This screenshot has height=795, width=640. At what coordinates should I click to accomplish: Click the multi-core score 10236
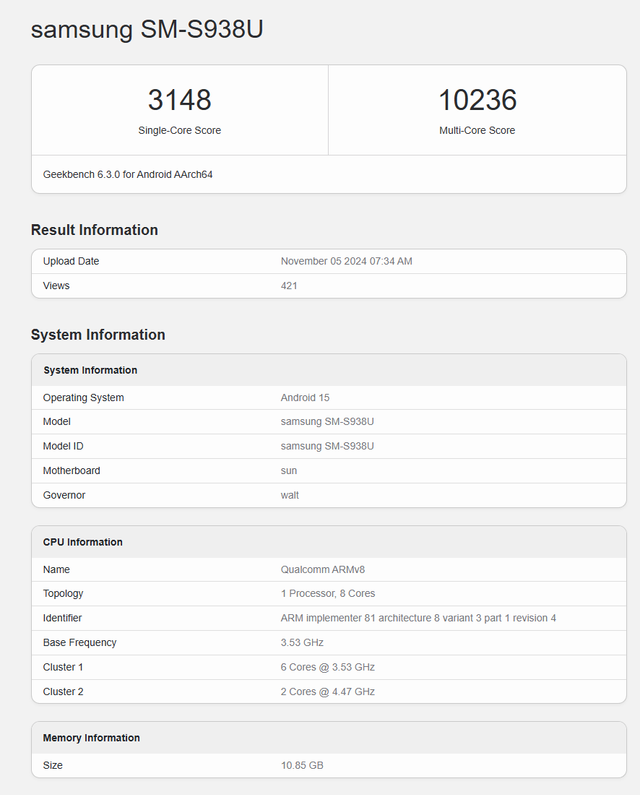tap(477, 100)
